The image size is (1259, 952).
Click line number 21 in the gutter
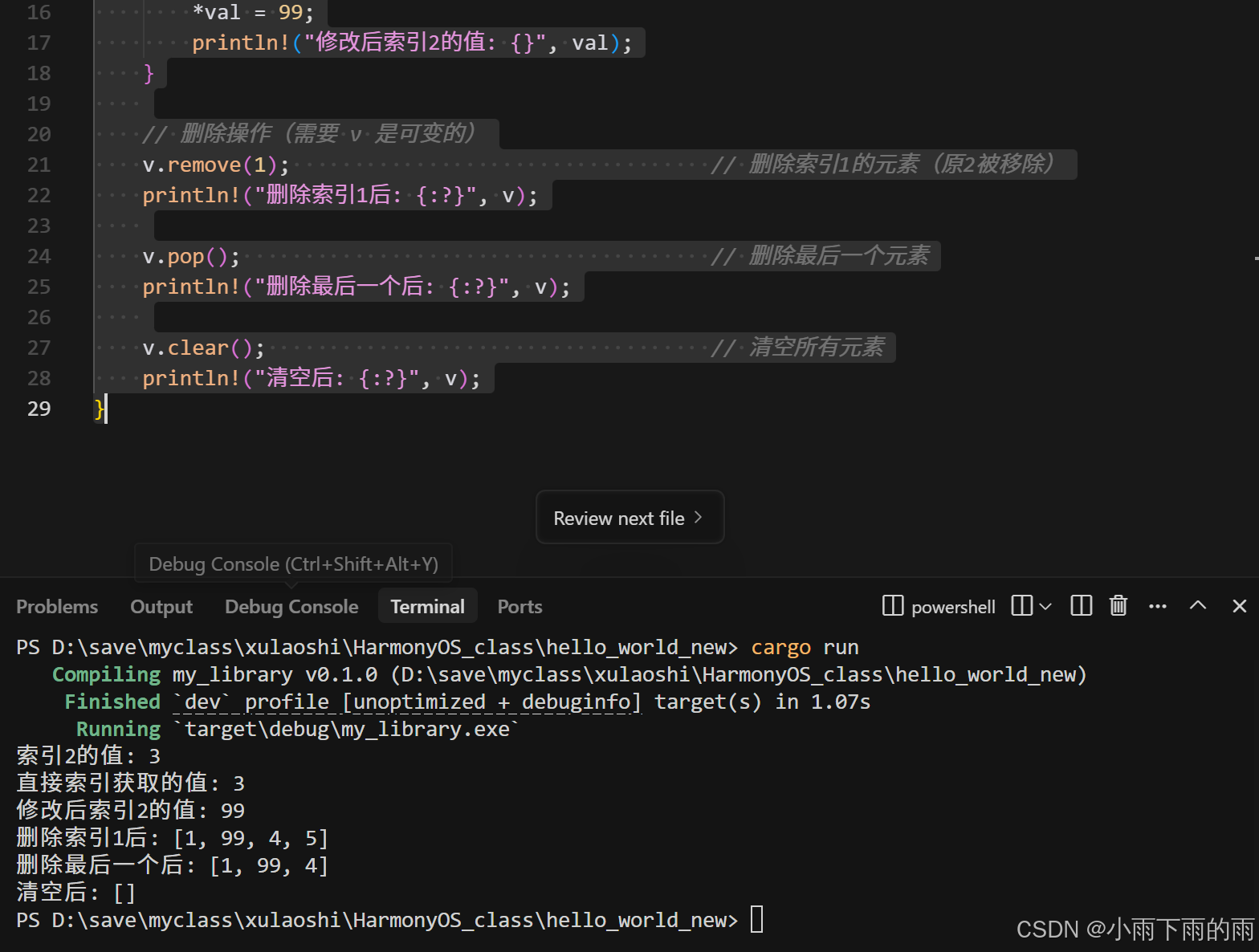click(39, 165)
